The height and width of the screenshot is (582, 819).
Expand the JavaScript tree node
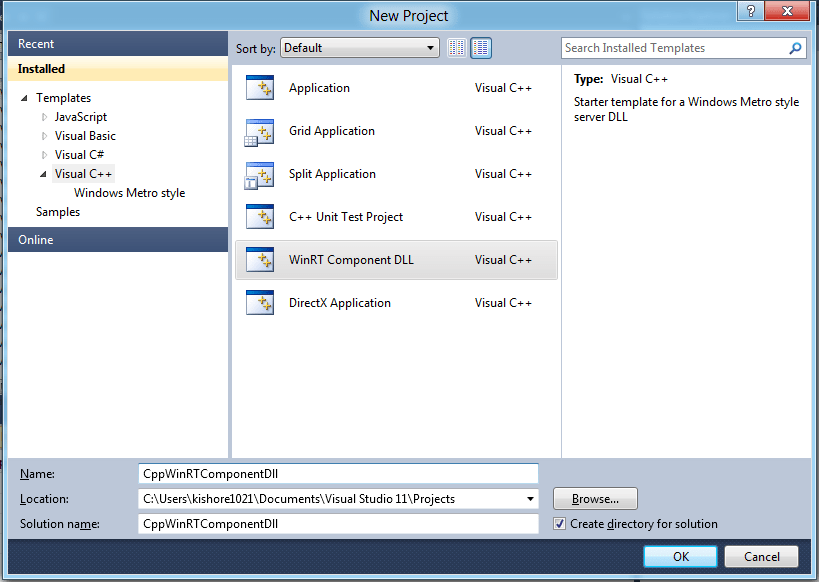(44, 117)
